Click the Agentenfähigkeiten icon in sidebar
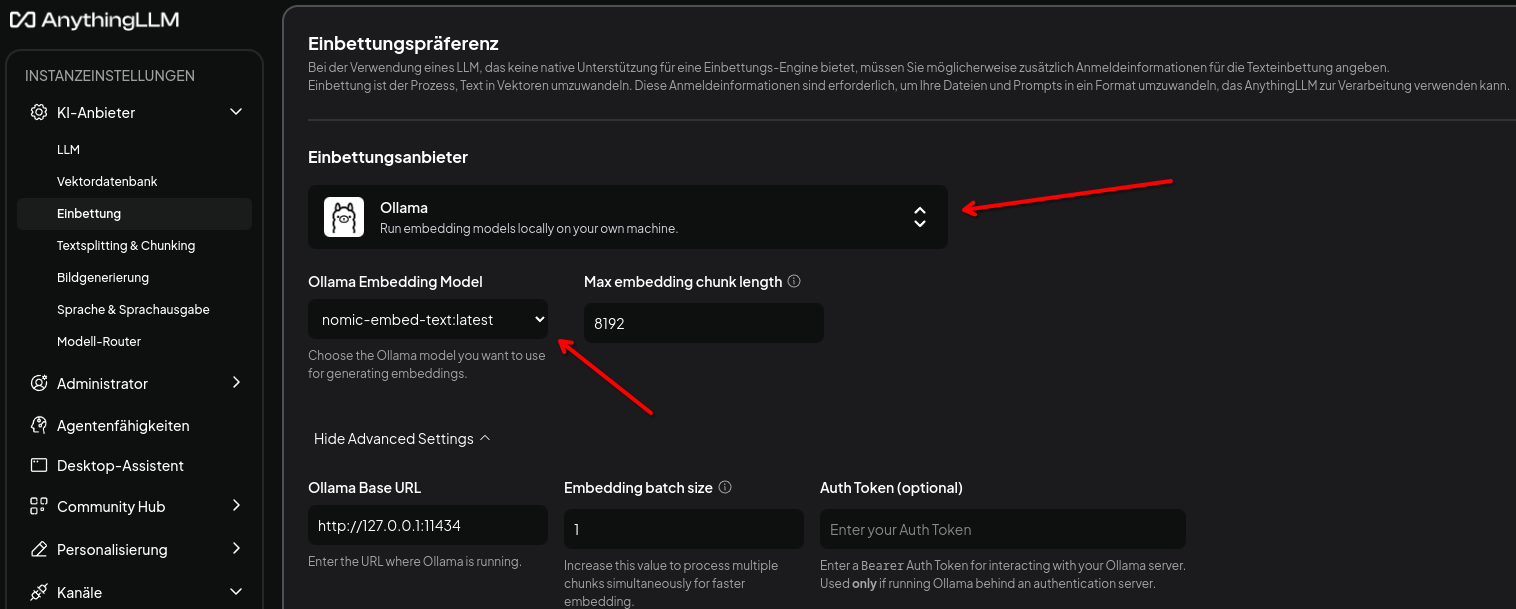The height and width of the screenshot is (609, 1516). tap(39, 425)
